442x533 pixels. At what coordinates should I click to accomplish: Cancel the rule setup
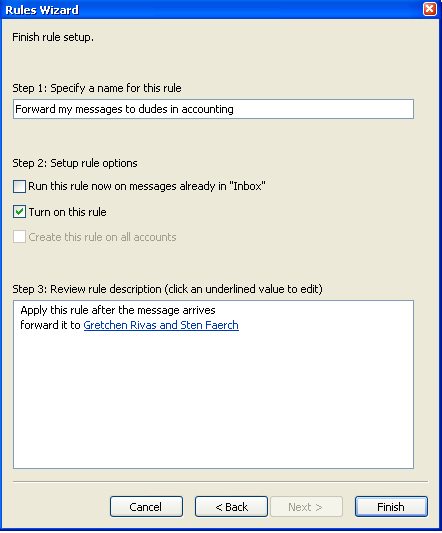pos(146,506)
